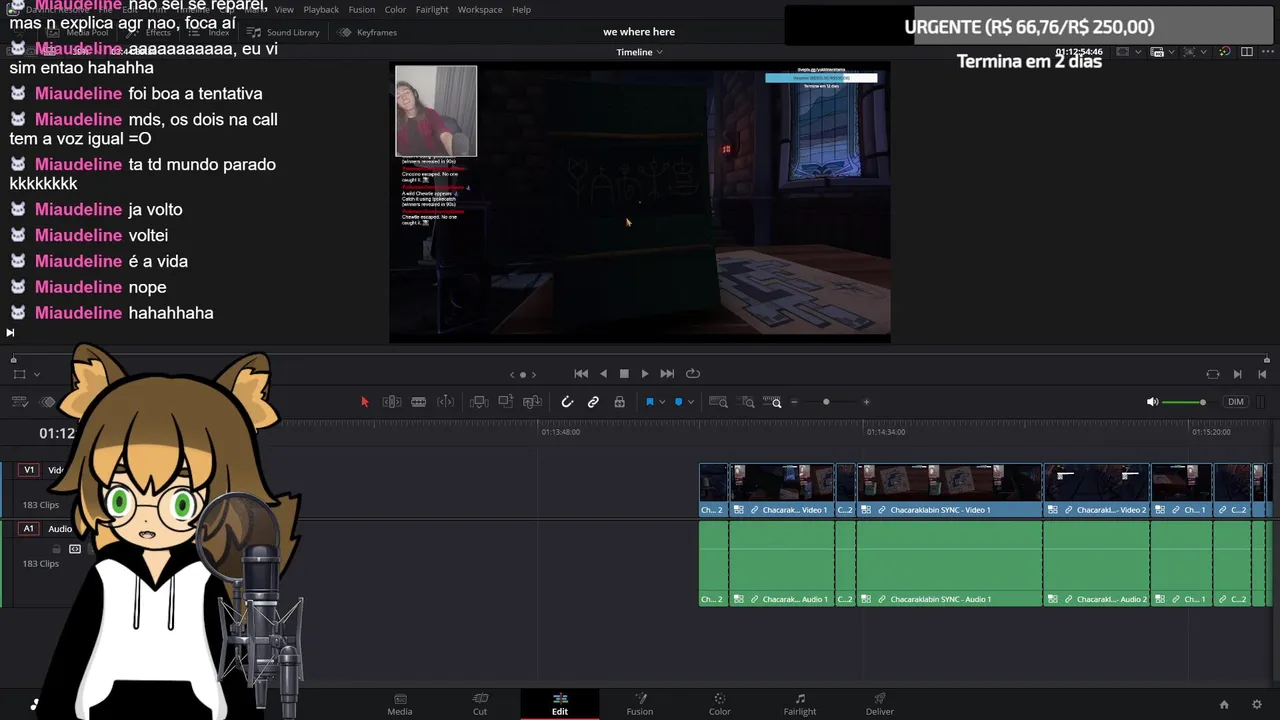The image size is (1280, 720).
Task: Switch to the Fairlight page tab
Action: [800, 704]
